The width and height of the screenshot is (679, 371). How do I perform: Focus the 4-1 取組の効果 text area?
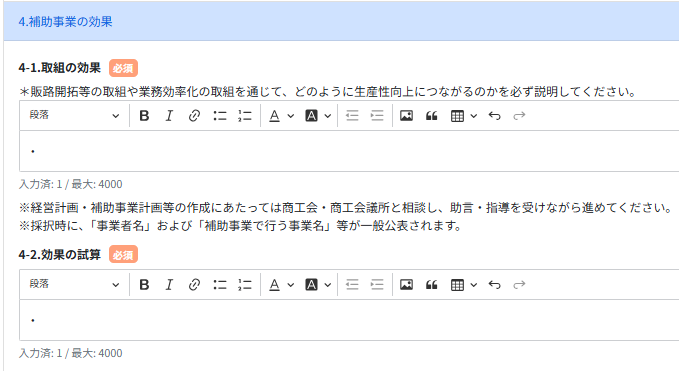pos(349,151)
